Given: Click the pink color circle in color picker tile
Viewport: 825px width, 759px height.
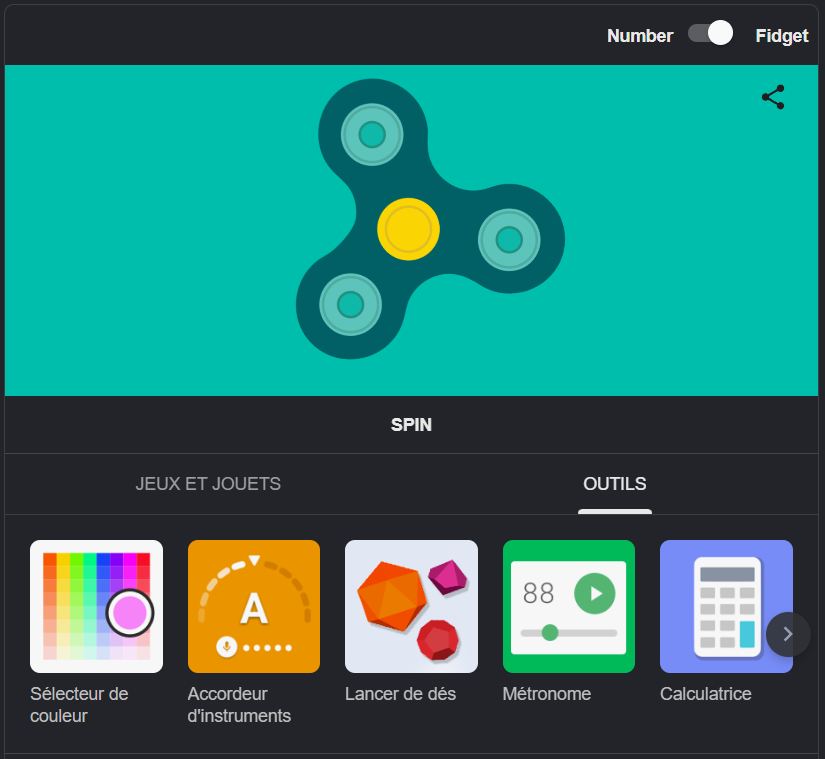Looking at the screenshot, I should (130, 612).
